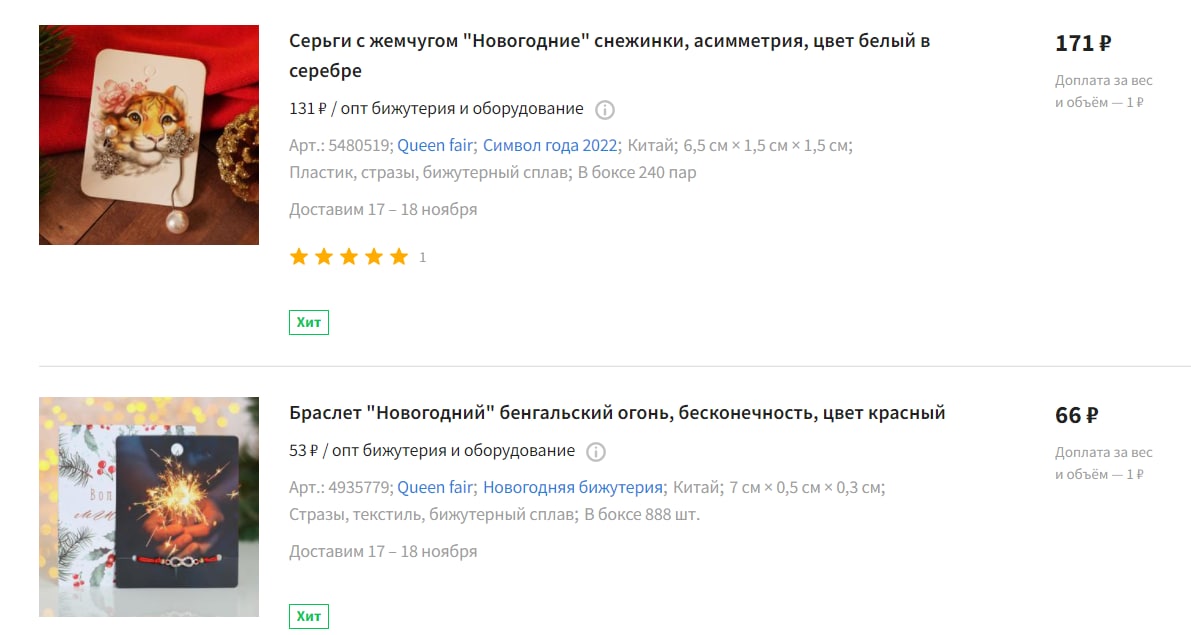Open the Новогодняя бижутерия collection link
The width and height of the screenshot is (1191, 635).
point(573,487)
